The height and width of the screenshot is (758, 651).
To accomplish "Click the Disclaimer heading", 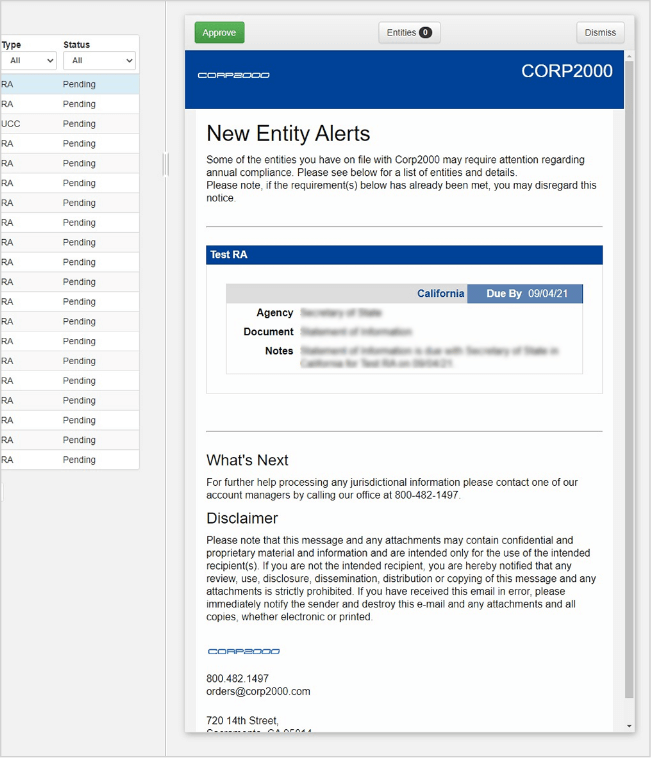I will pos(242,518).
